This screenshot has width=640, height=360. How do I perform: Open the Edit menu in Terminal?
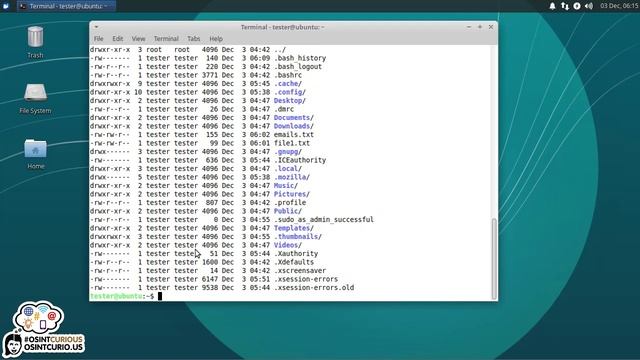tap(118, 39)
